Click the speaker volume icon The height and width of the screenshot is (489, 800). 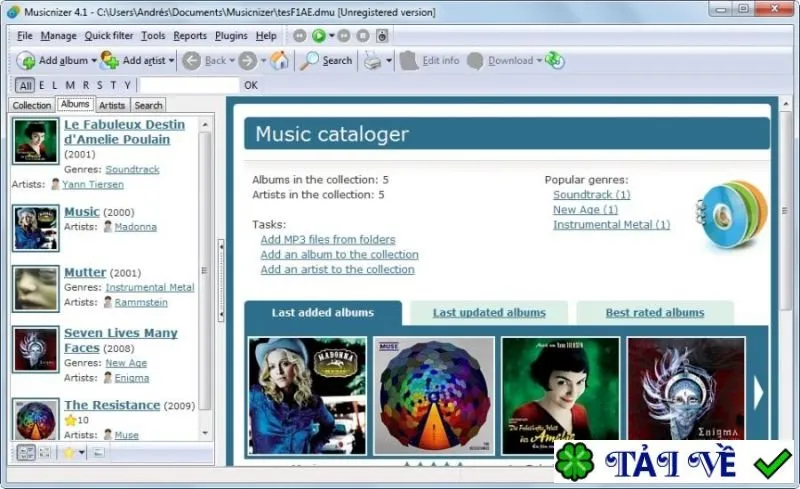[x=382, y=36]
